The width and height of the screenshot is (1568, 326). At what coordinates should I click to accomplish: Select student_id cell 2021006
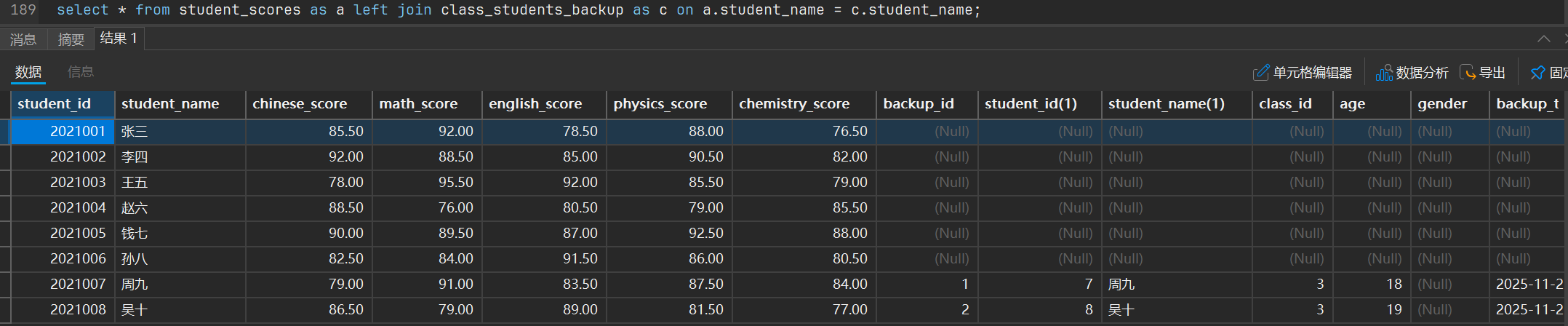coord(63,259)
